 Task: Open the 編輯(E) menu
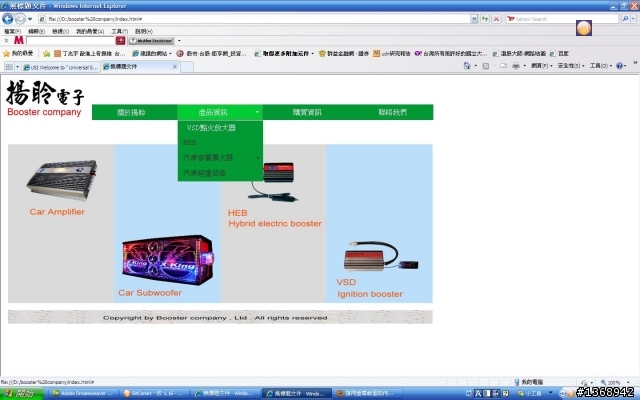(36, 31)
